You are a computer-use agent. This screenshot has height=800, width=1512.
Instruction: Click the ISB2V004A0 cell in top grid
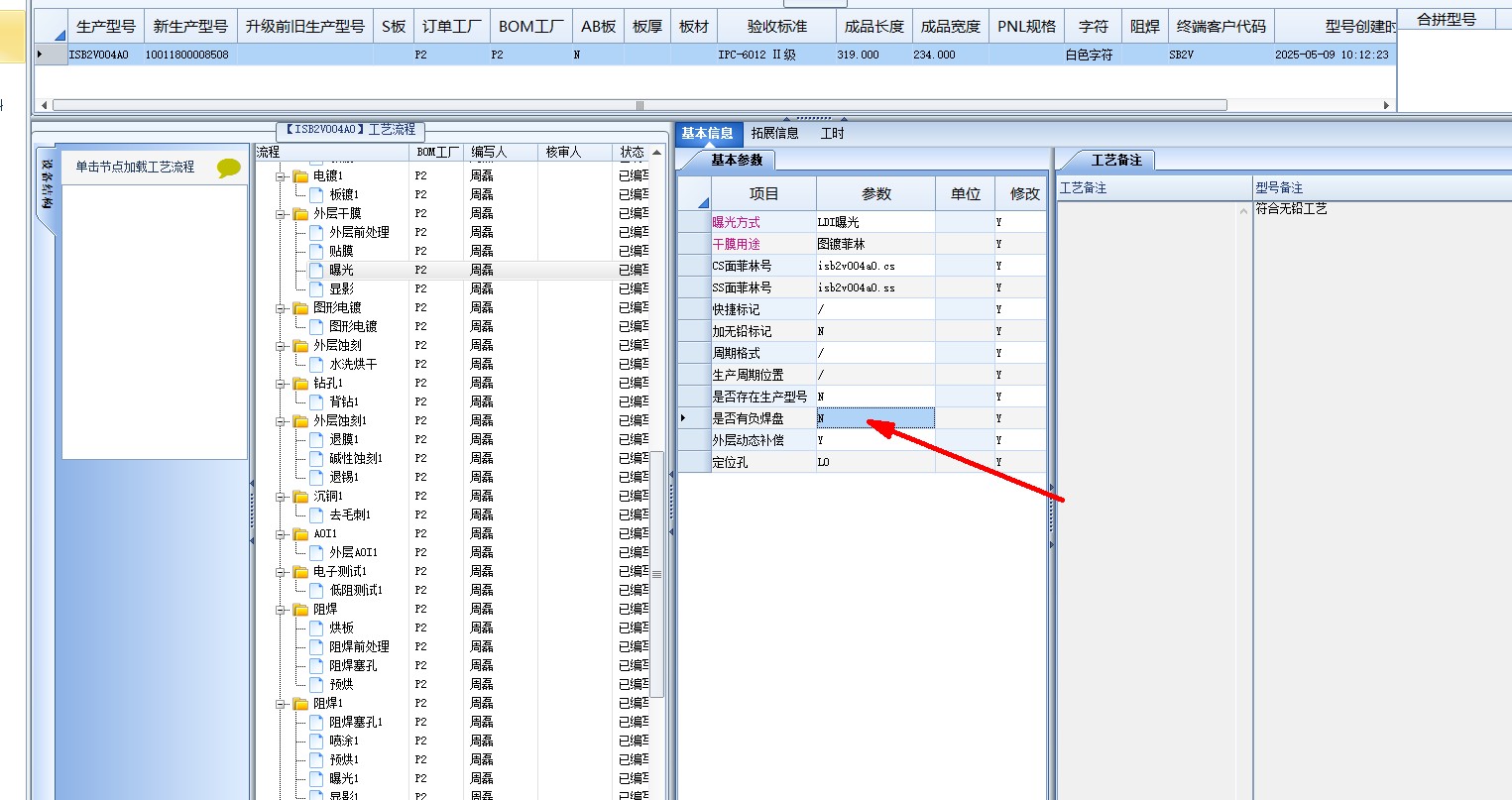[105, 55]
